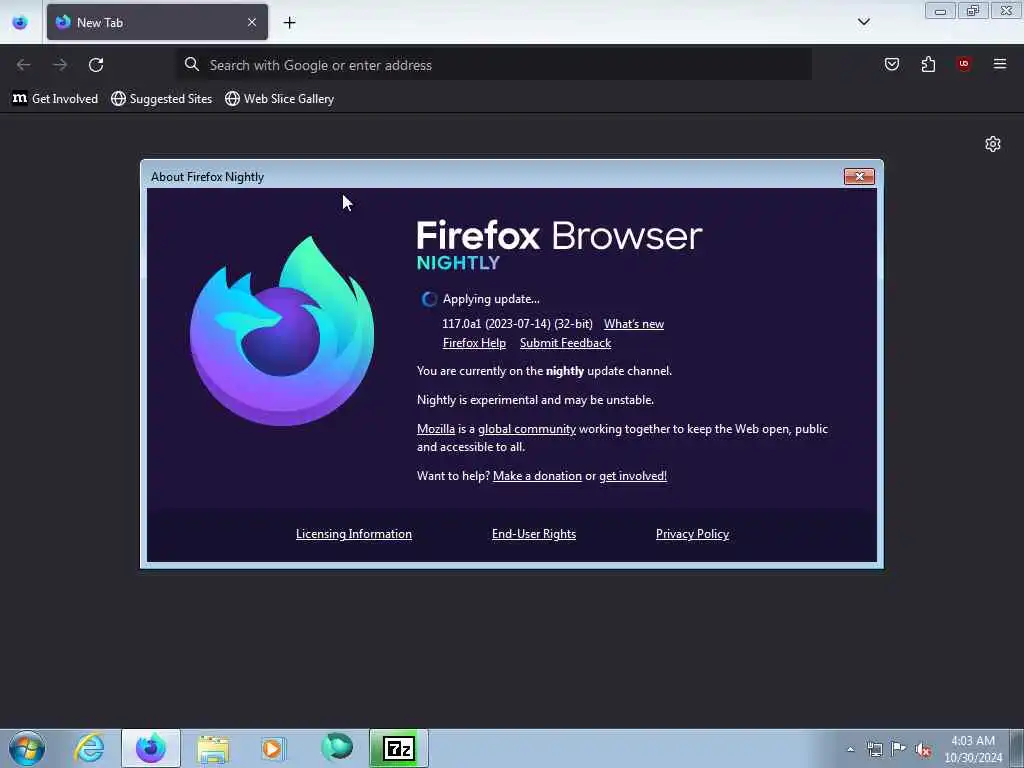Minimize the Firefox window
This screenshot has width=1024, height=768.
(x=940, y=10)
